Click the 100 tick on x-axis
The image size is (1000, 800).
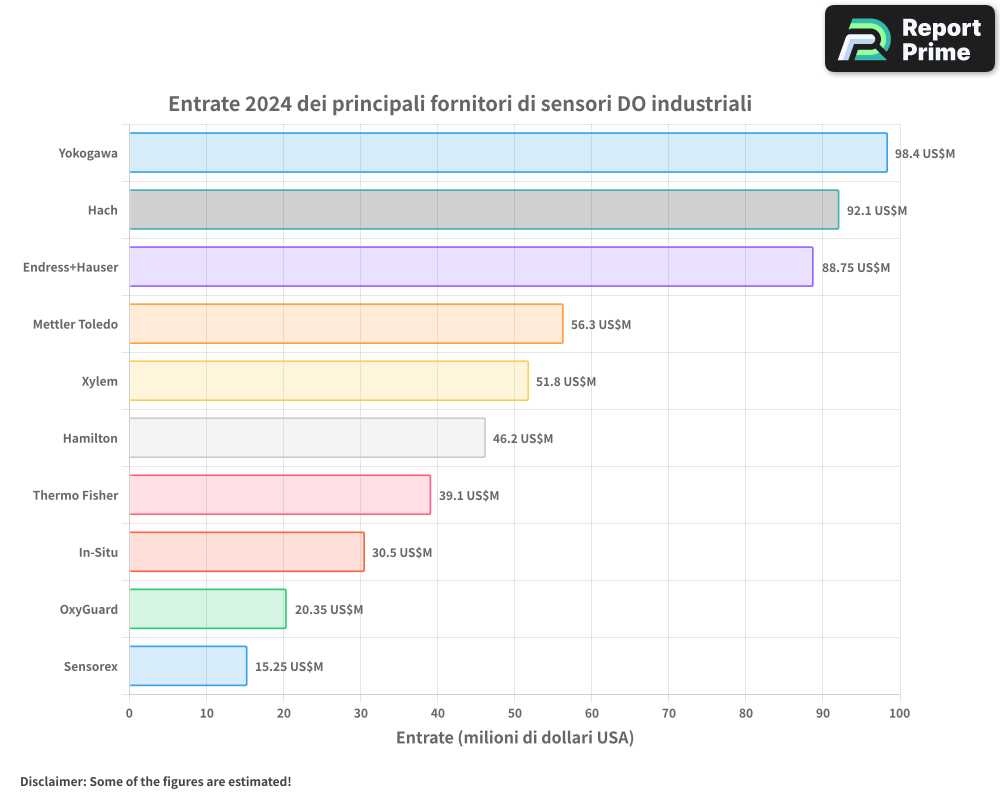pos(899,713)
